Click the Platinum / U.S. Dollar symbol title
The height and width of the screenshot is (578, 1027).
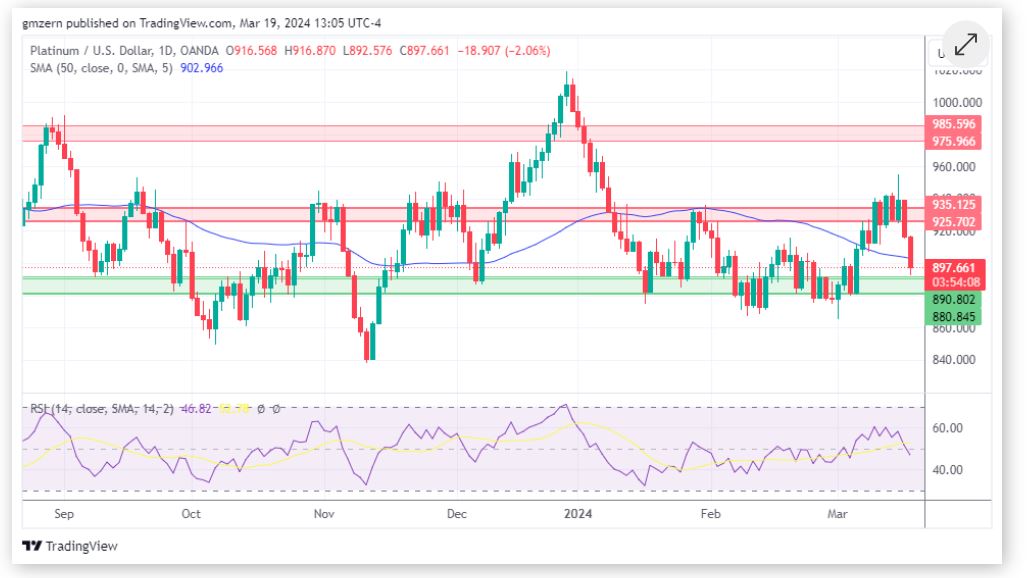coord(92,51)
